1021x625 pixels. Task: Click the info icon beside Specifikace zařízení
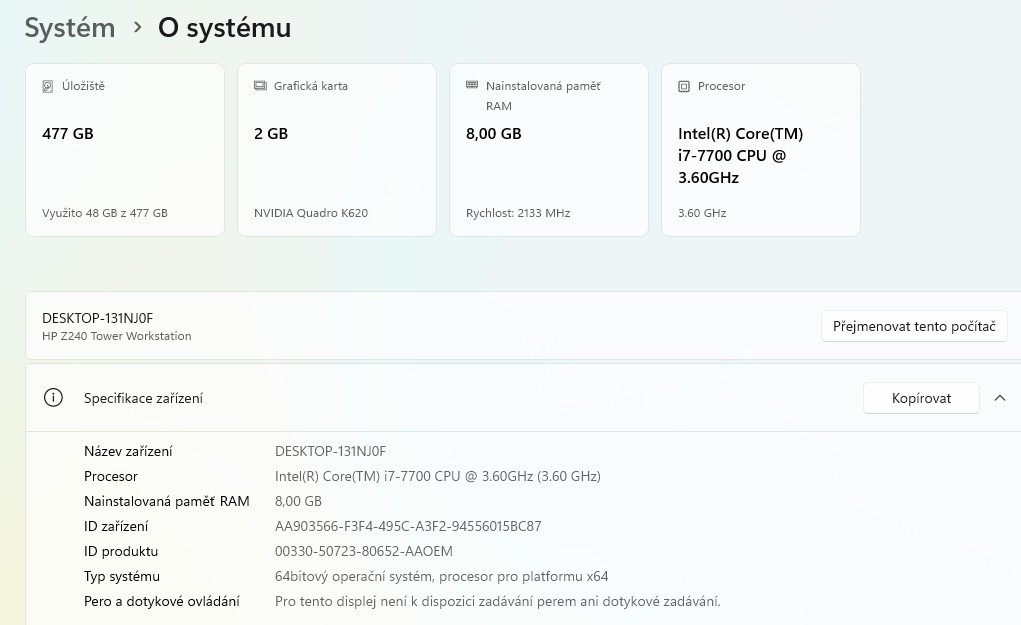pyautogui.click(x=53, y=398)
